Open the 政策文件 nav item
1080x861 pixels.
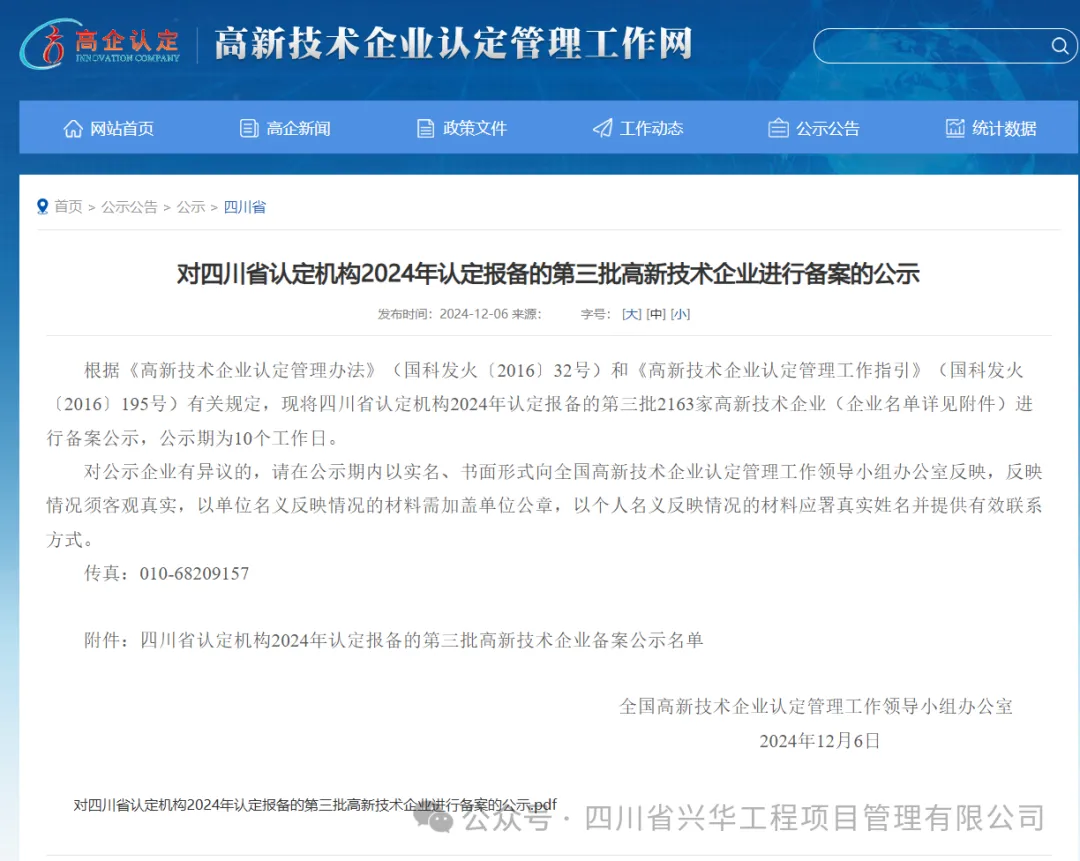(x=475, y=128)
